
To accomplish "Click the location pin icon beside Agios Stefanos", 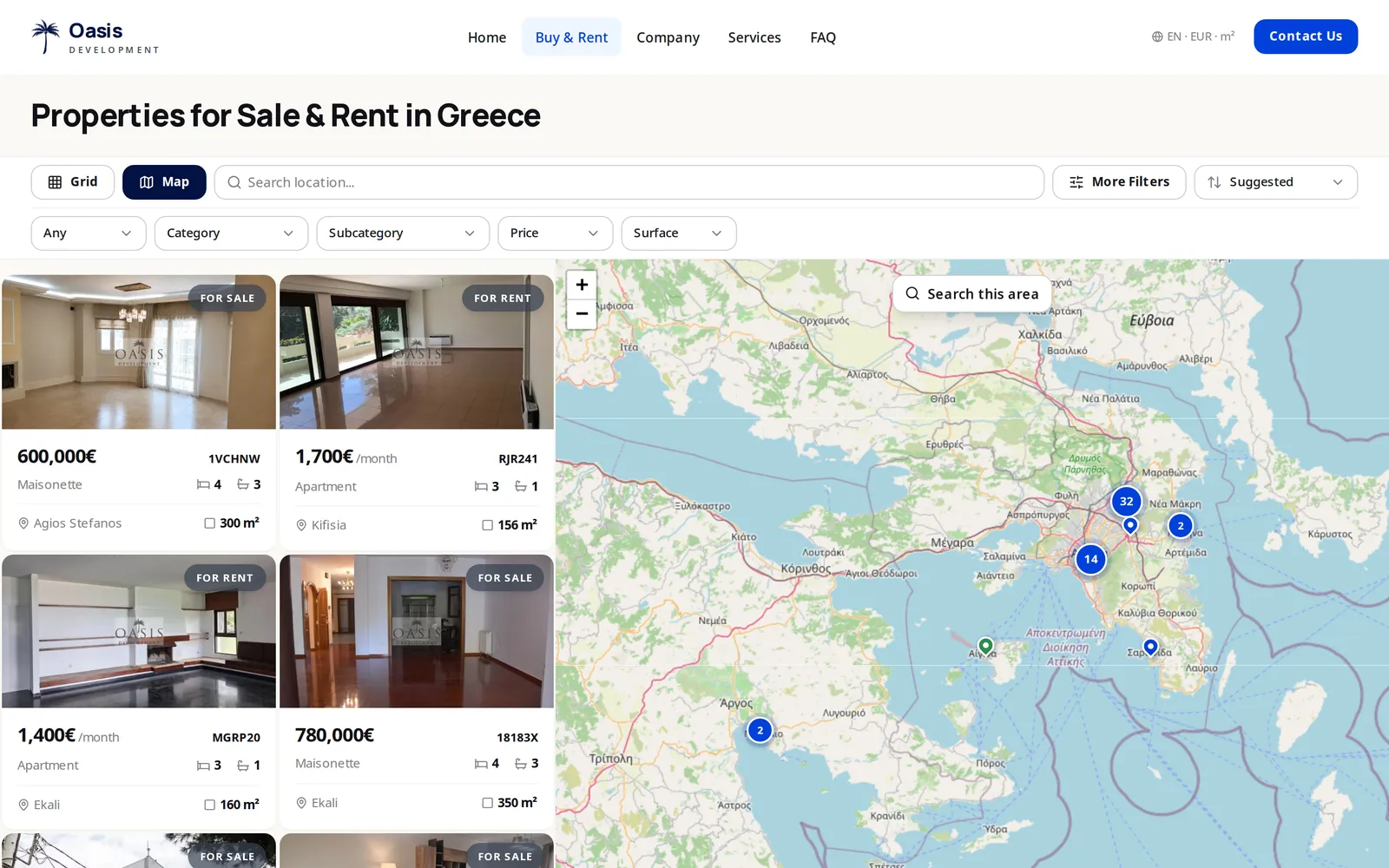I will (23, 523).
